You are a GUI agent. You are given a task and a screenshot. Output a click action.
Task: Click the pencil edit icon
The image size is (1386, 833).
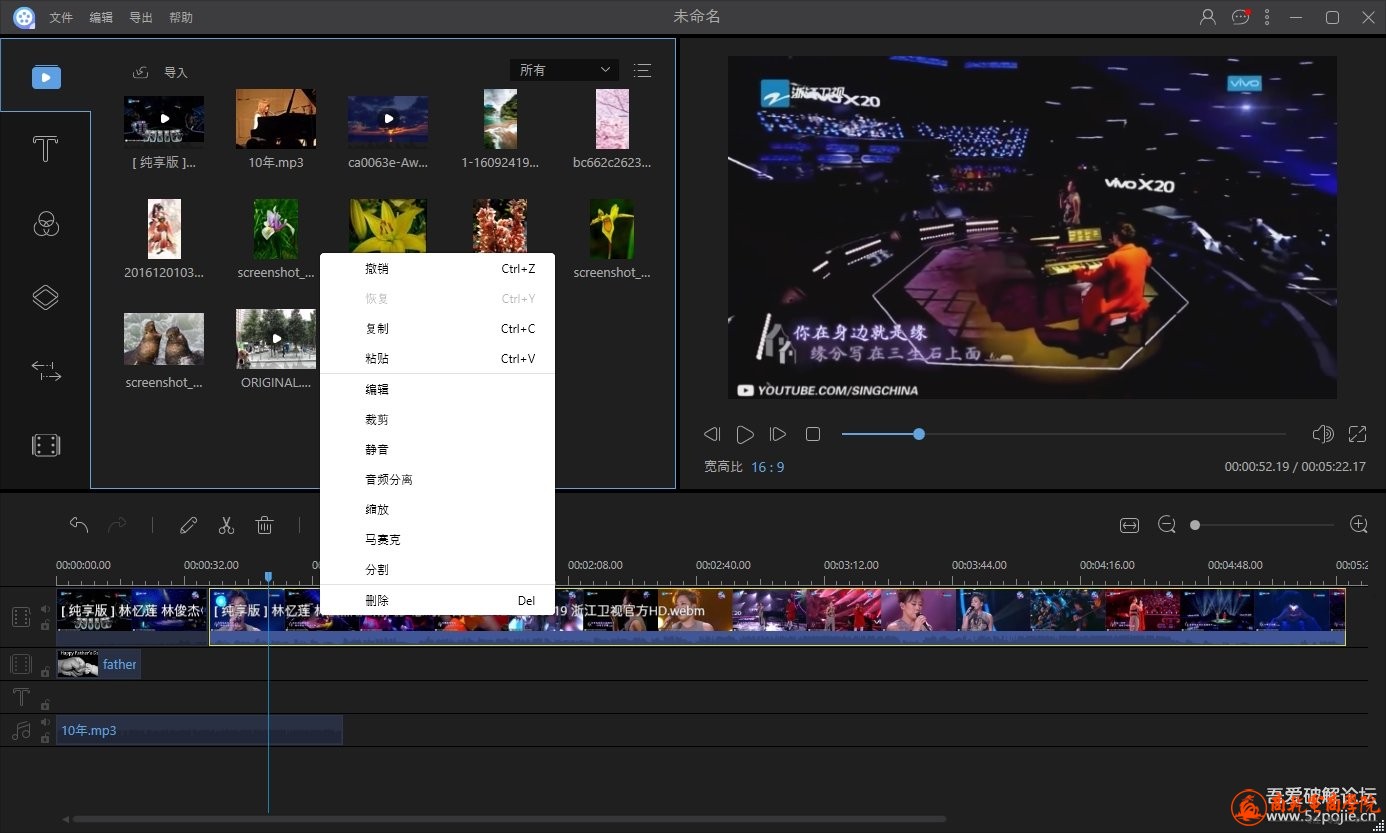[188, 524]
